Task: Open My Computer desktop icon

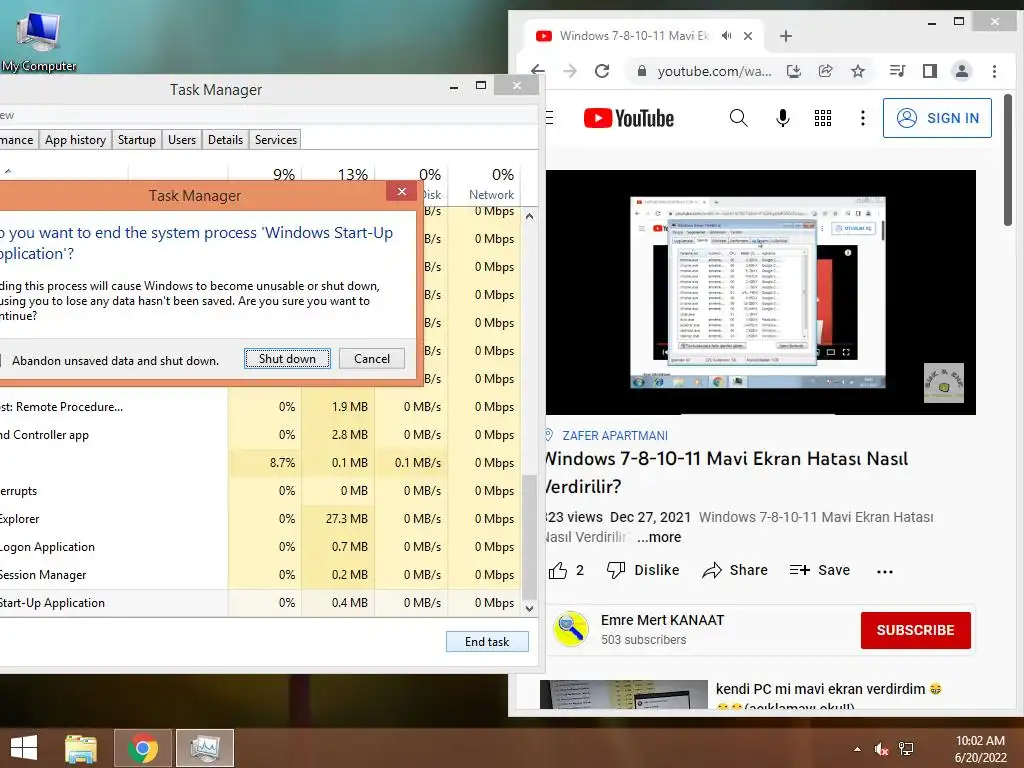Action: click(38, 39)
